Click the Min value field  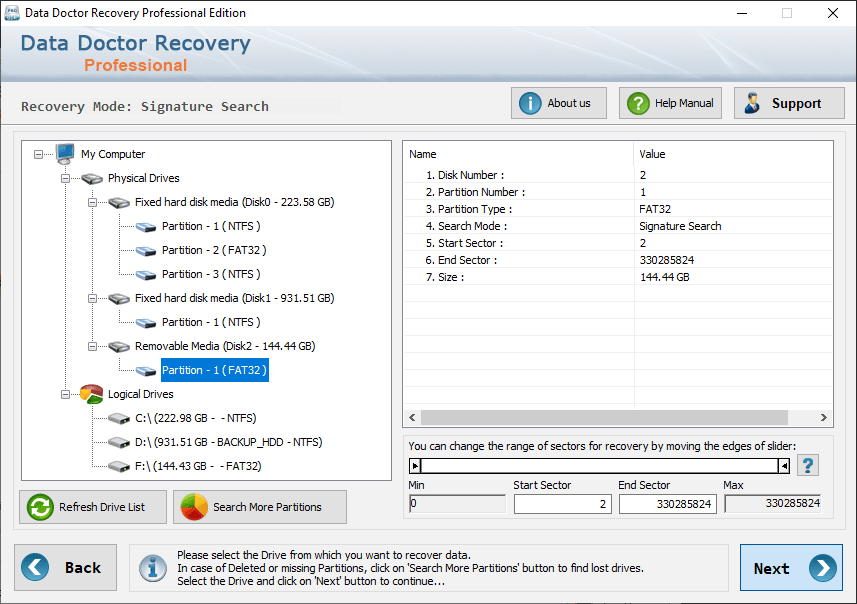click(x=457, y=504)
